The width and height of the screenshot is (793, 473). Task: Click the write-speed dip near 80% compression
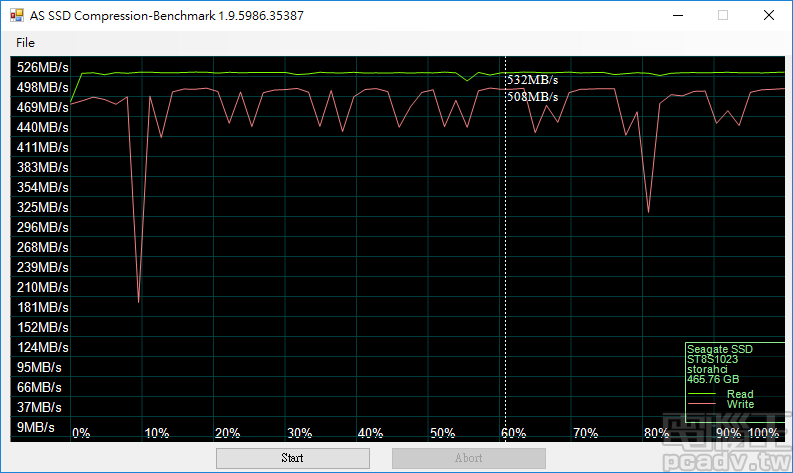(648, 211)
